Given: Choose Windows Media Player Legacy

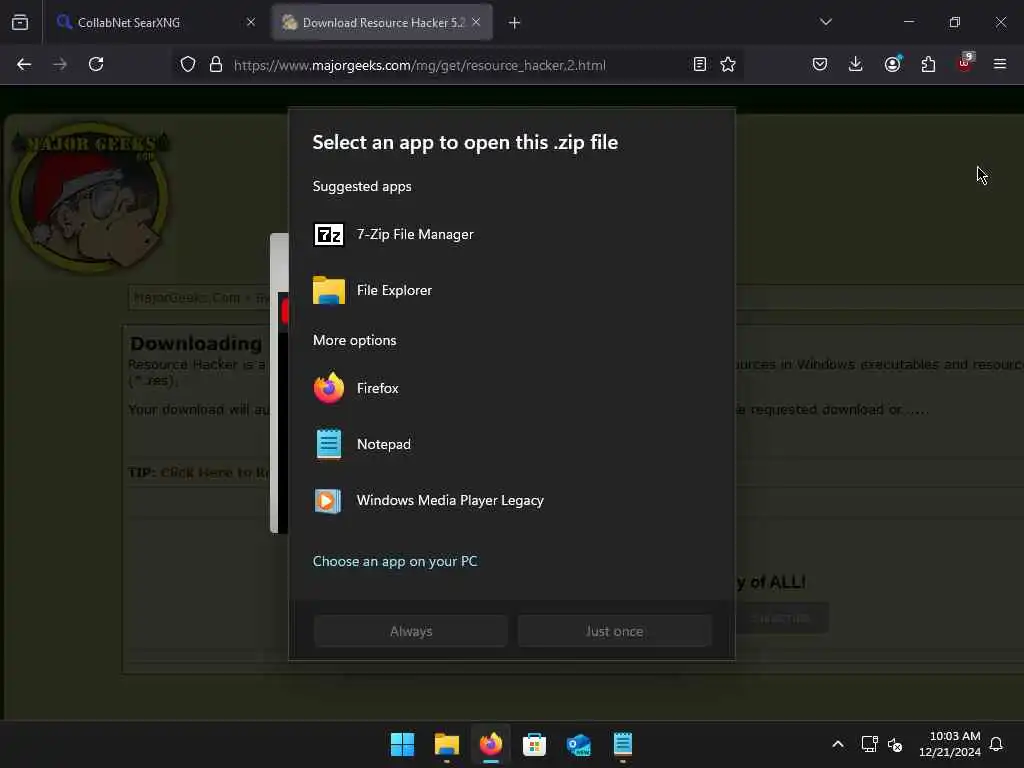Looking at the screenshot, I should [x=511, y=500].
